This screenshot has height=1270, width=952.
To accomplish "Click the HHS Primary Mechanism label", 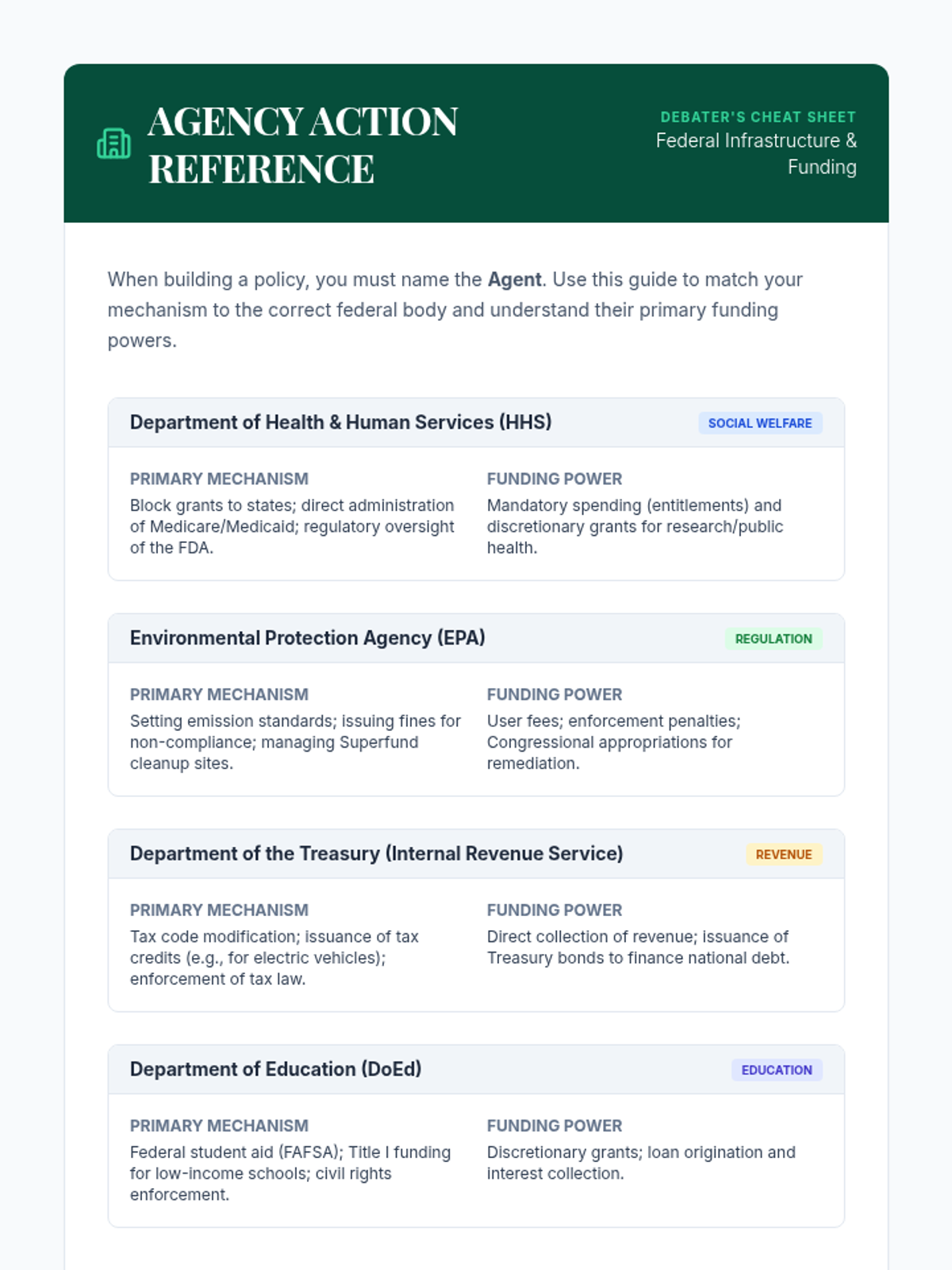I will click(219, 479).
